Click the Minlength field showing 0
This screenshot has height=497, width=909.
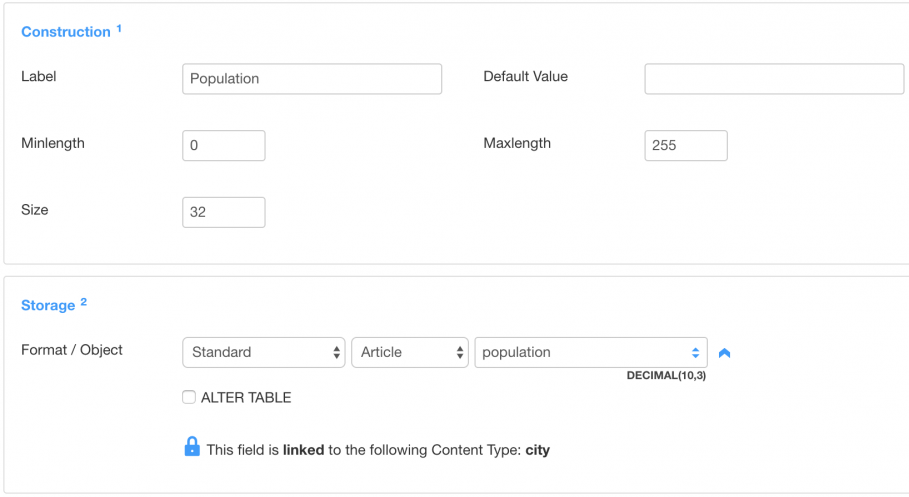point(224,146)
